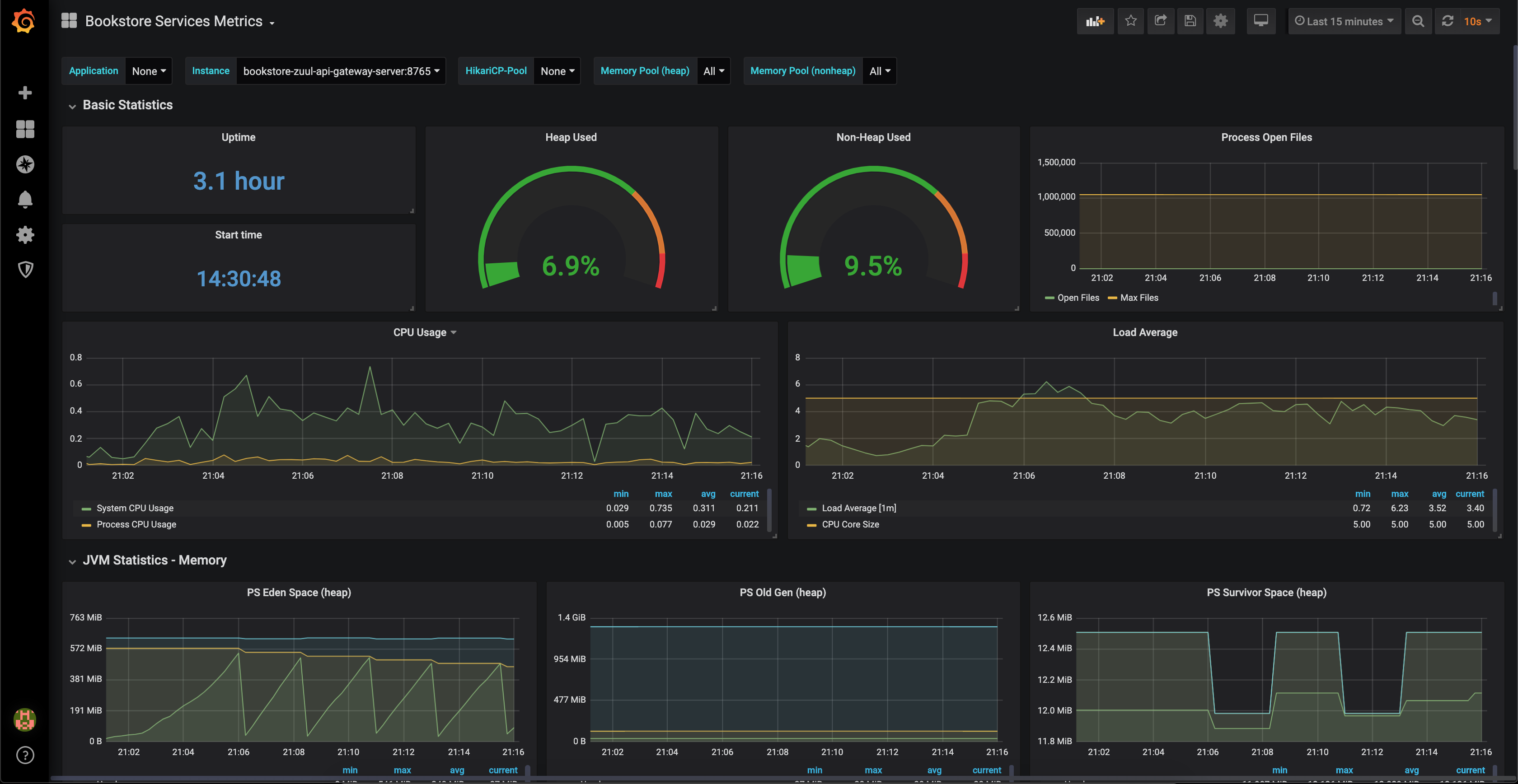Open the Dashboards icon in sidebar
The height and width of the screenshot is (784, 1518).
coord(25,129)
